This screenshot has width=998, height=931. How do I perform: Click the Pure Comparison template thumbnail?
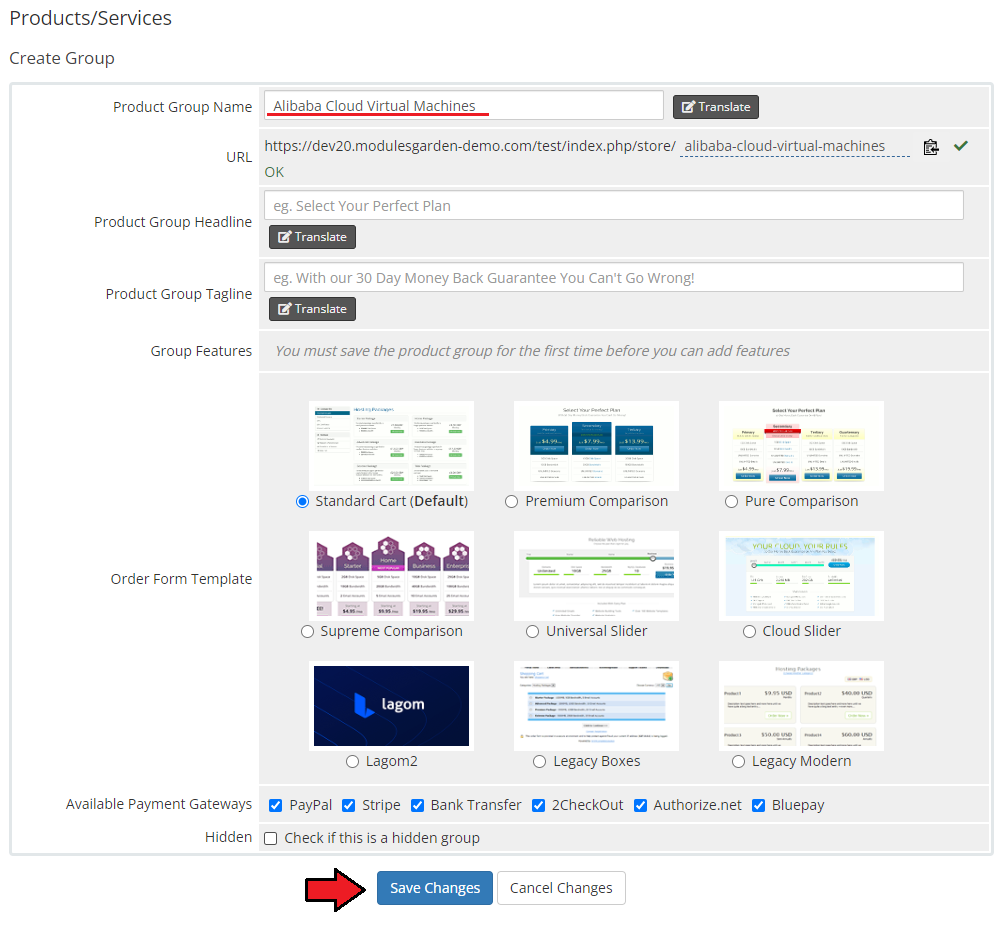[x=801, y=446]
